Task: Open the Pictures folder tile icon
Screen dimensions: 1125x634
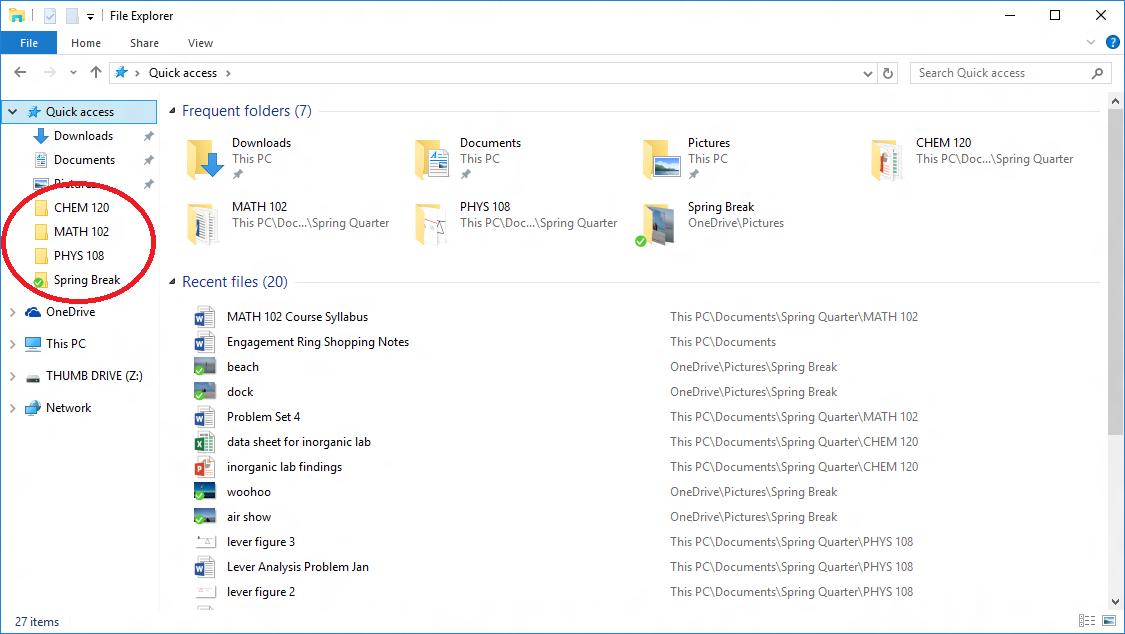Action: click(x=661, y=159)
